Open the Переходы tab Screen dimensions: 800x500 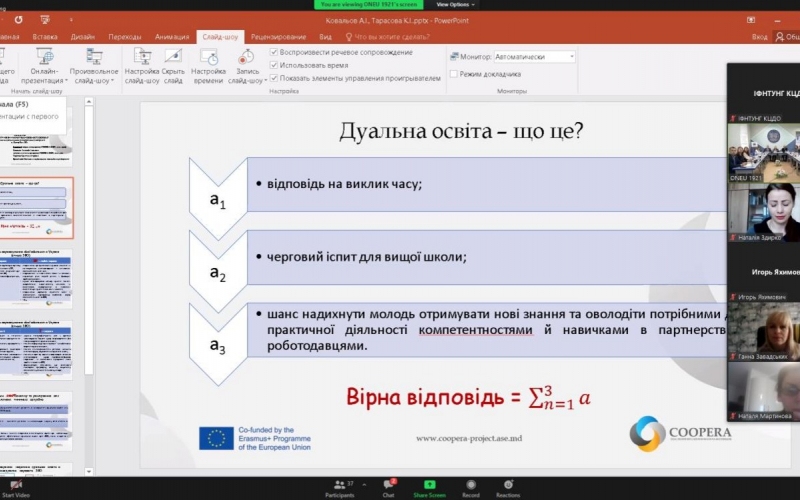124,37
